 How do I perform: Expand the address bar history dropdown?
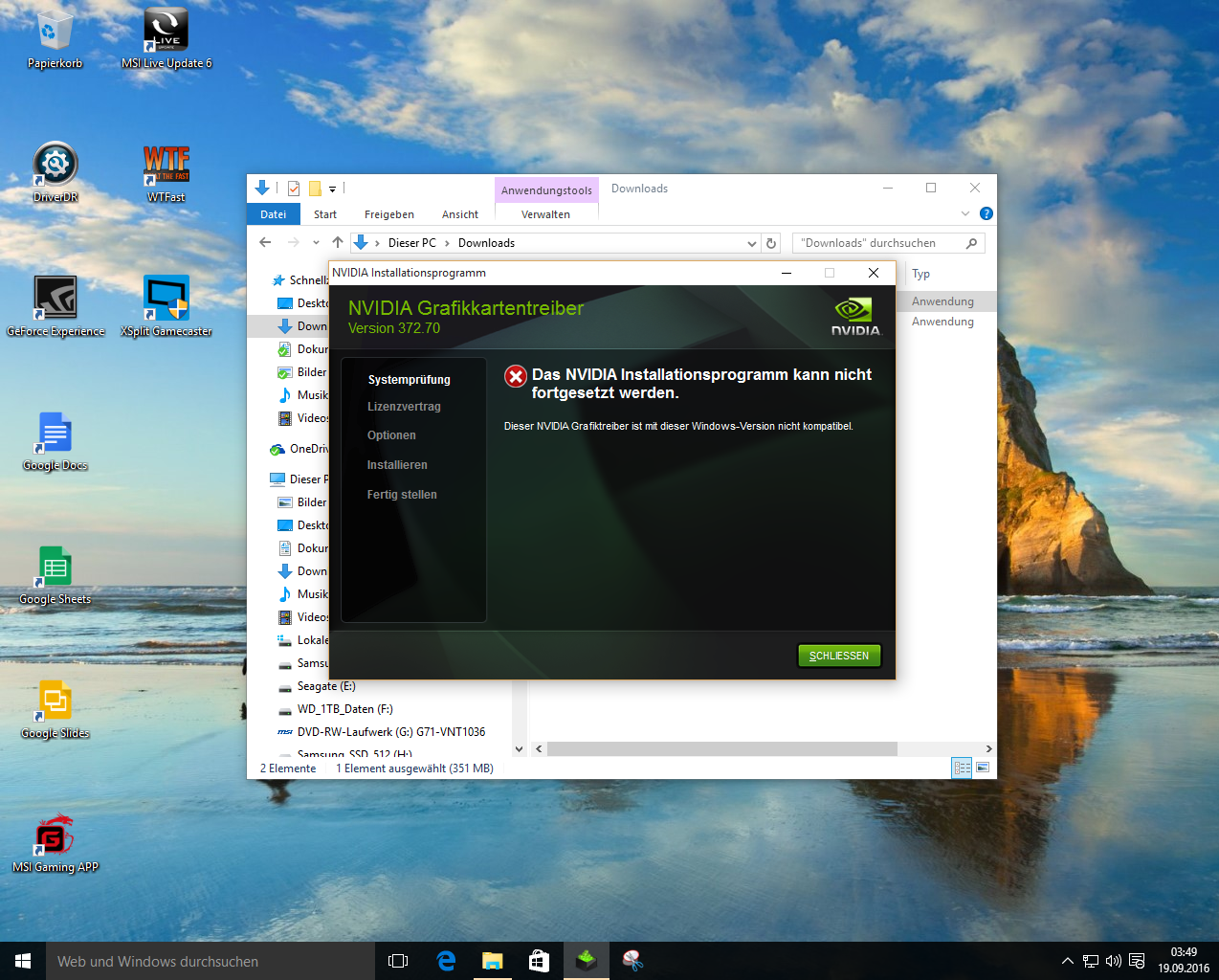click(752, 243)
